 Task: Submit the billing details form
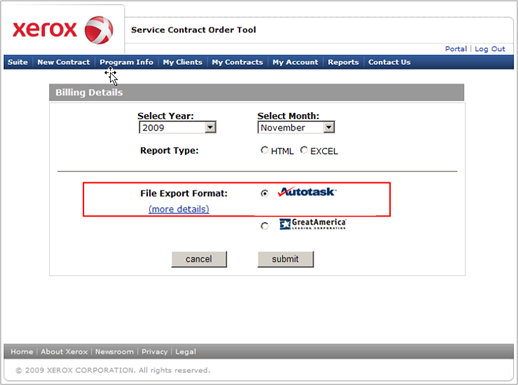(285, 259)
